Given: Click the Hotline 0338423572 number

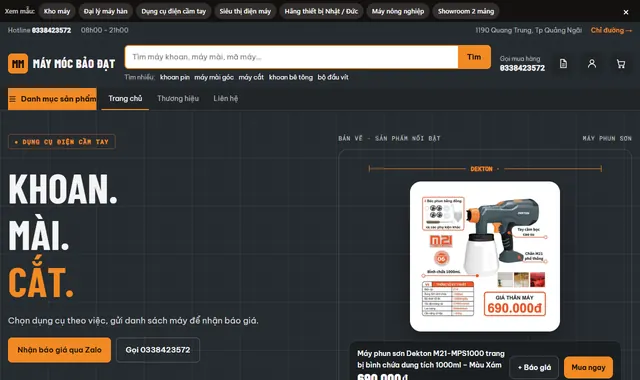Looking at the screenshot, I should click(51, 30).
